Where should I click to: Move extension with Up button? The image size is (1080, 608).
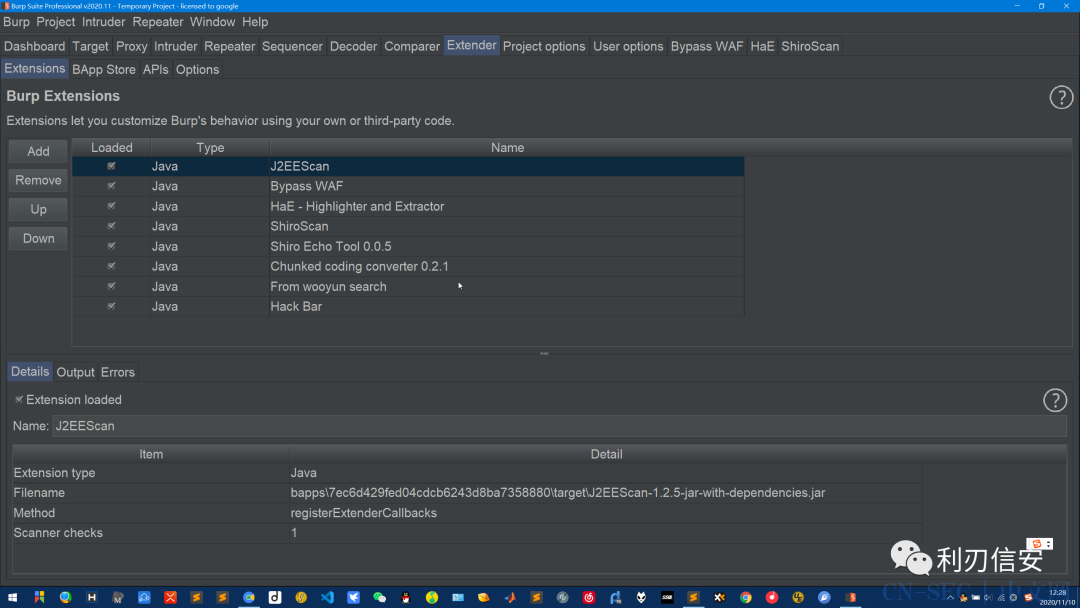pos(38,209)
